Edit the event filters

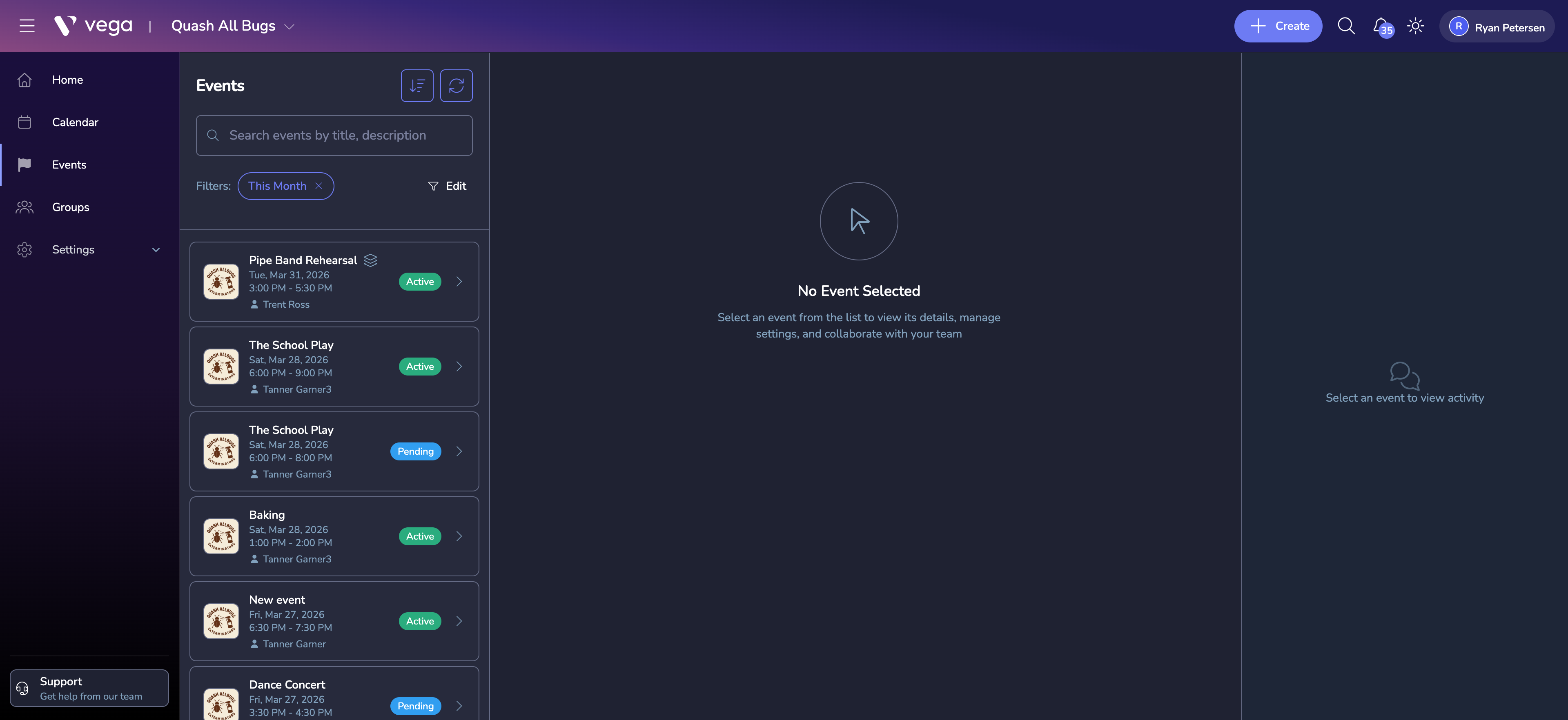pos(448,186)
